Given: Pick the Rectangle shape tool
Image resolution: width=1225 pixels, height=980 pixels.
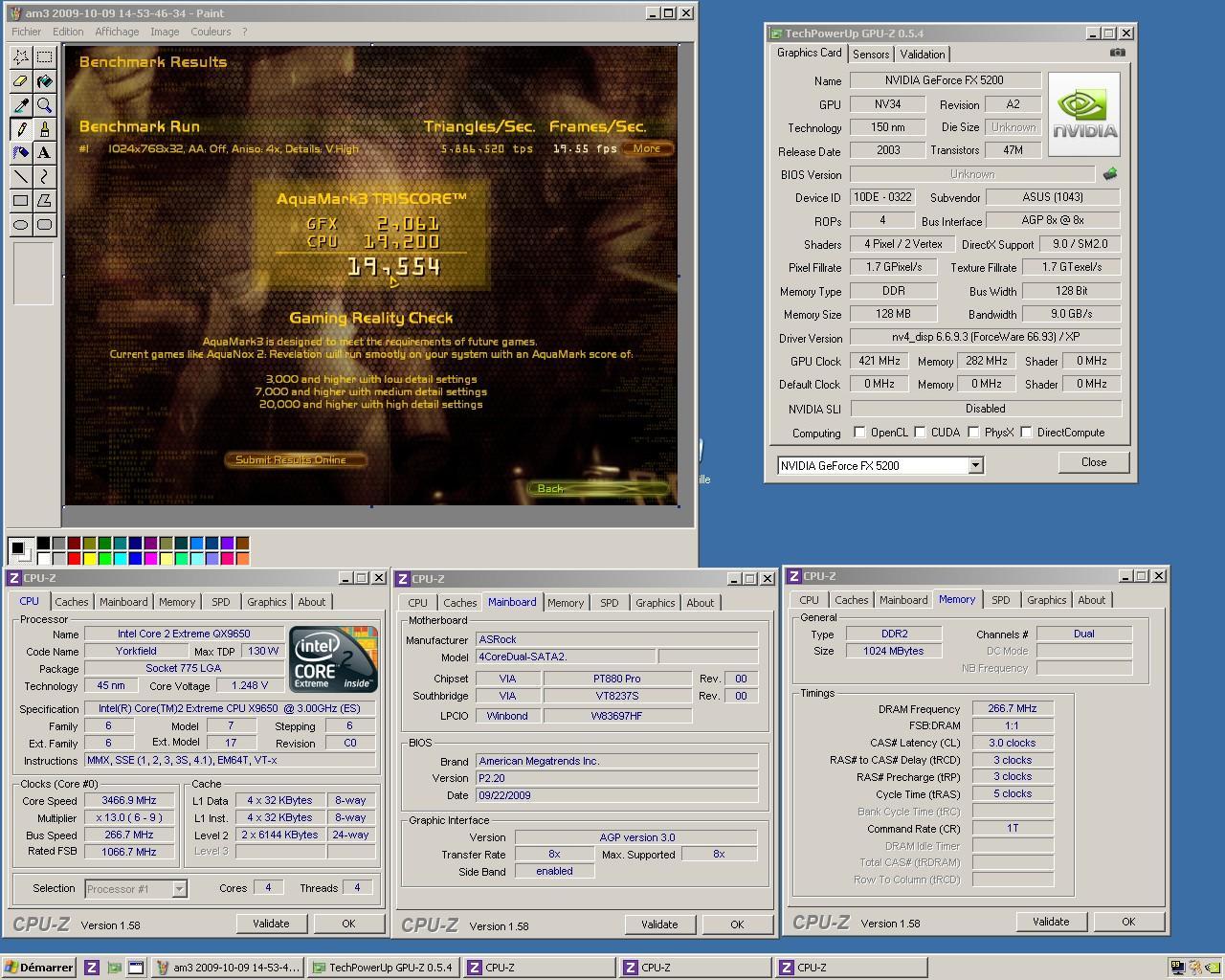Looking at the screenshot, I should (20, 201).
